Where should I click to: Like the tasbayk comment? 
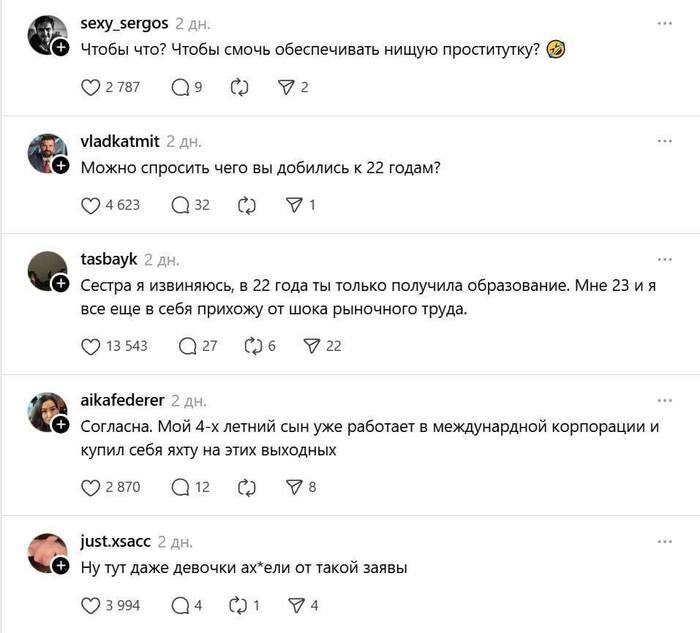(90, 346)
